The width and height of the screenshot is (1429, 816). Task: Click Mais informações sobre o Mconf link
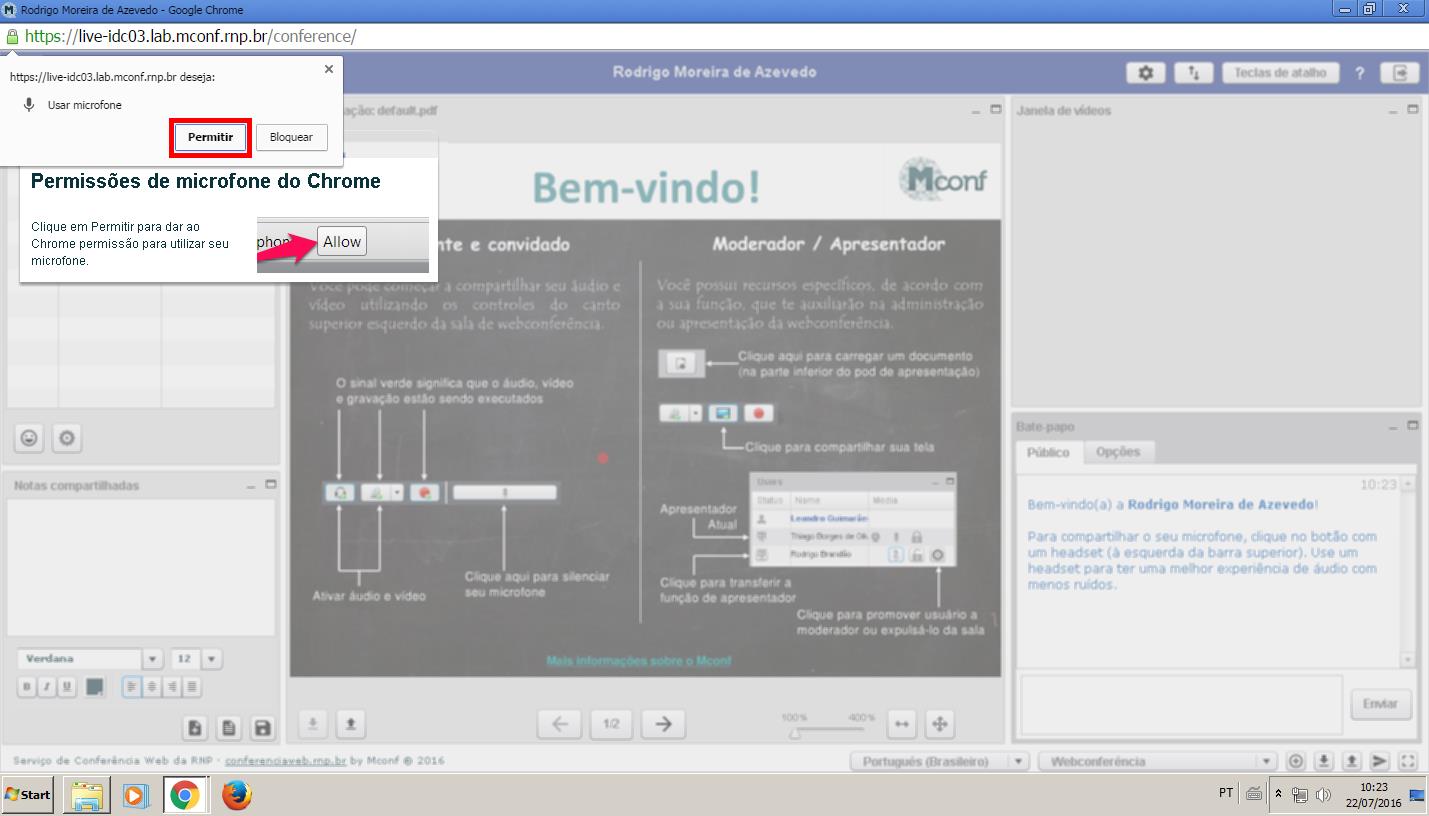point(639,661)
